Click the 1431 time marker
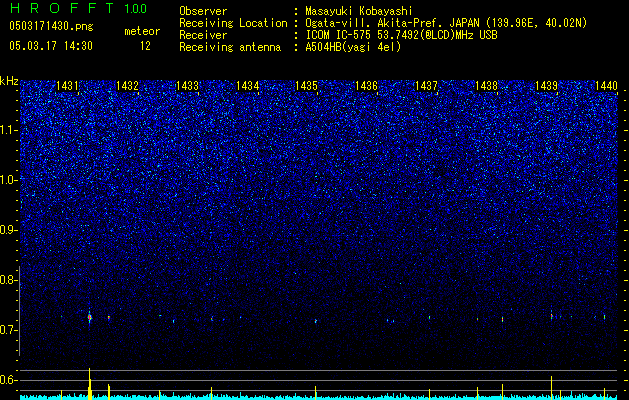 pos(67,85)
